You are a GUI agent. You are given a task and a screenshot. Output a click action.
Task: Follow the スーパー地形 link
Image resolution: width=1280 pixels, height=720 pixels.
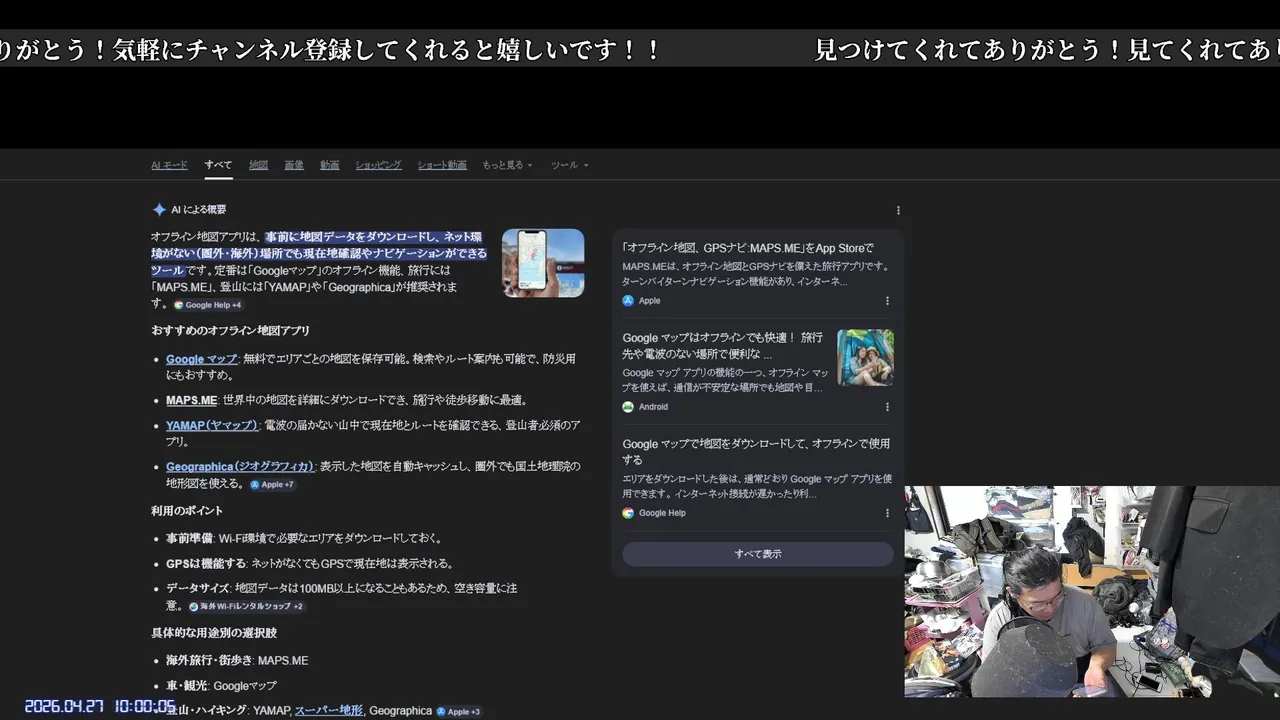coord(328,710)
